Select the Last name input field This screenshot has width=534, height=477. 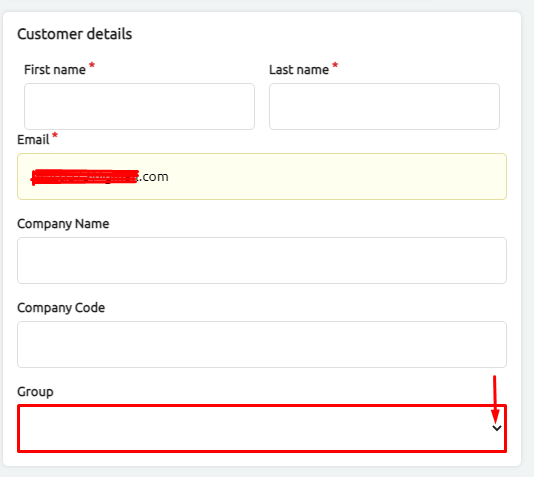[x=384, y=106]
